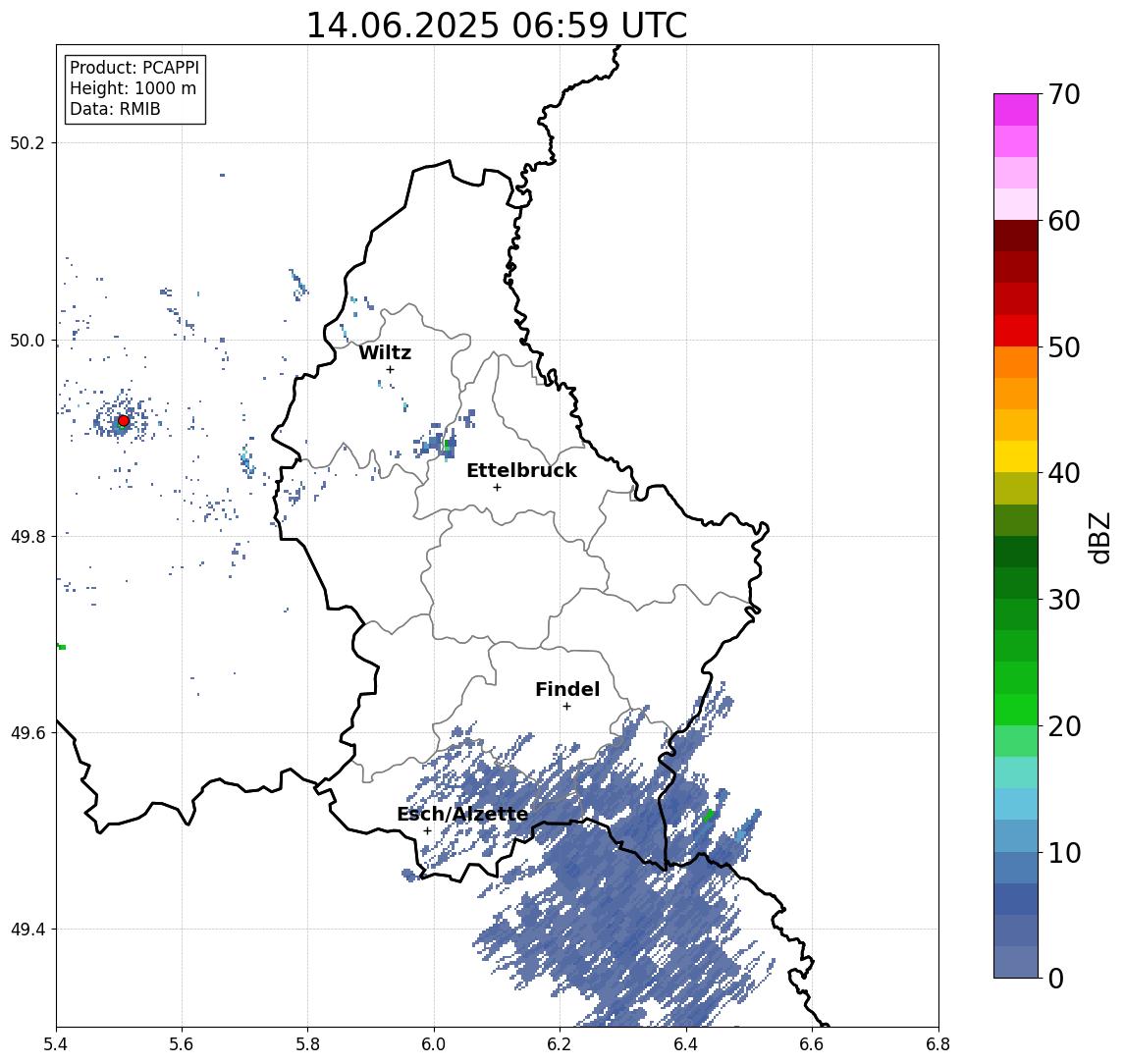Click the longitude tick label 5.4
This screenshot has width=1124, height=1064.
click(x=57, y=1044)
